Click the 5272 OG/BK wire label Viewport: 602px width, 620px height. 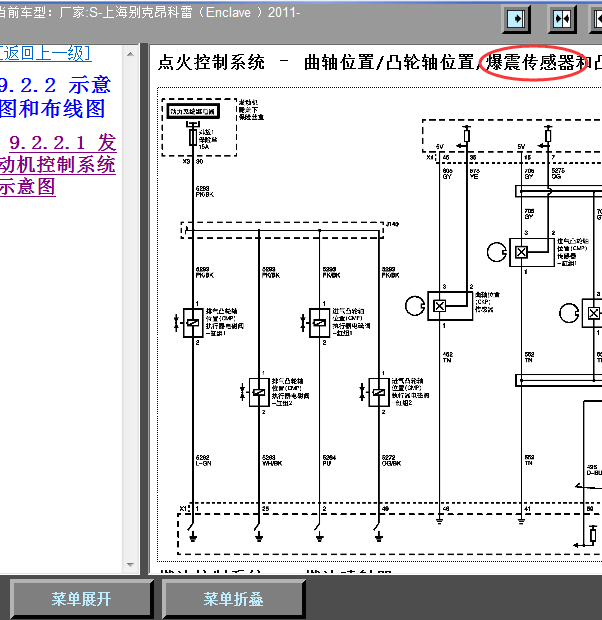tap(391, 460)
